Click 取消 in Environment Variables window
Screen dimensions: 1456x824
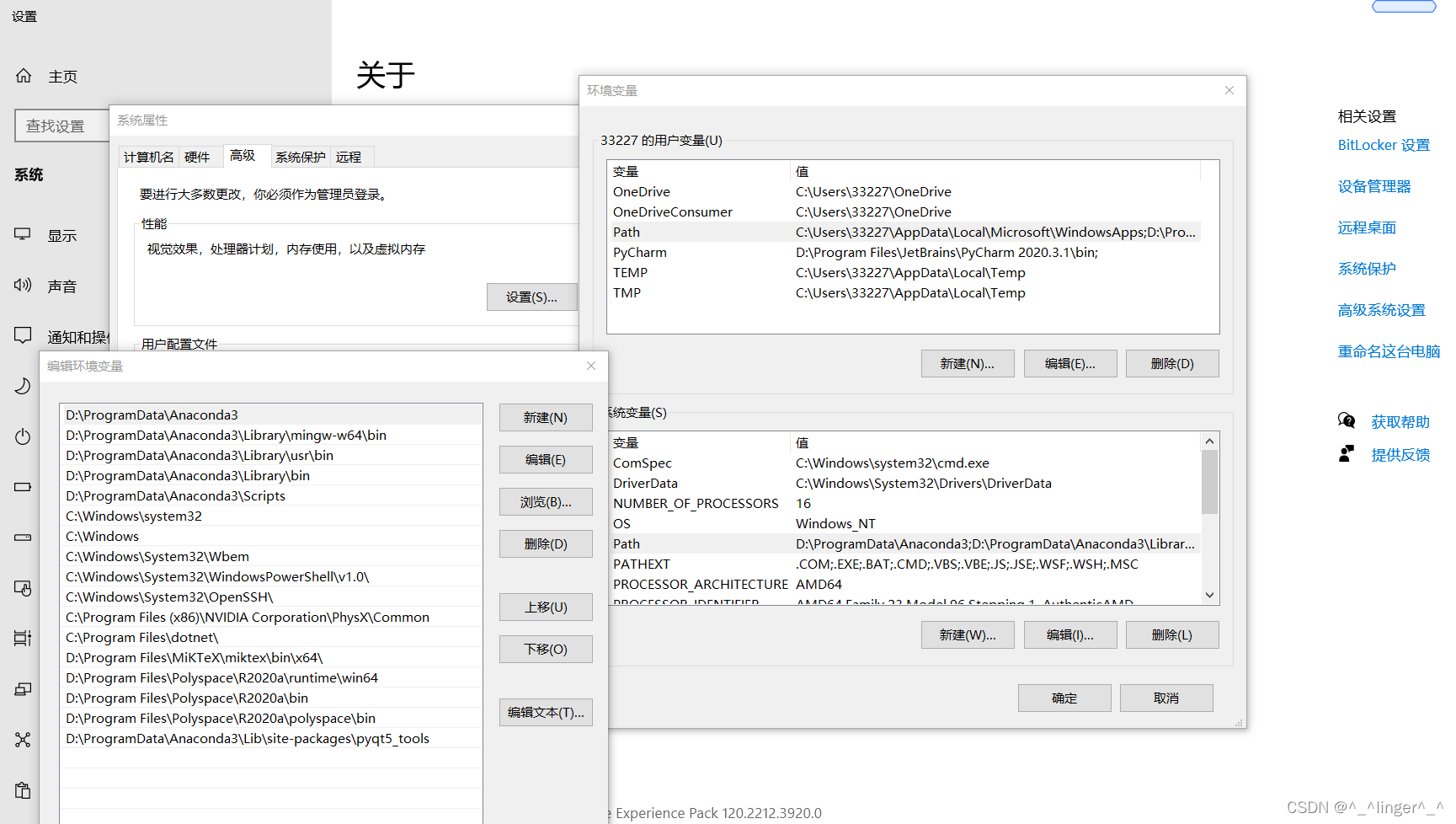1166,698
